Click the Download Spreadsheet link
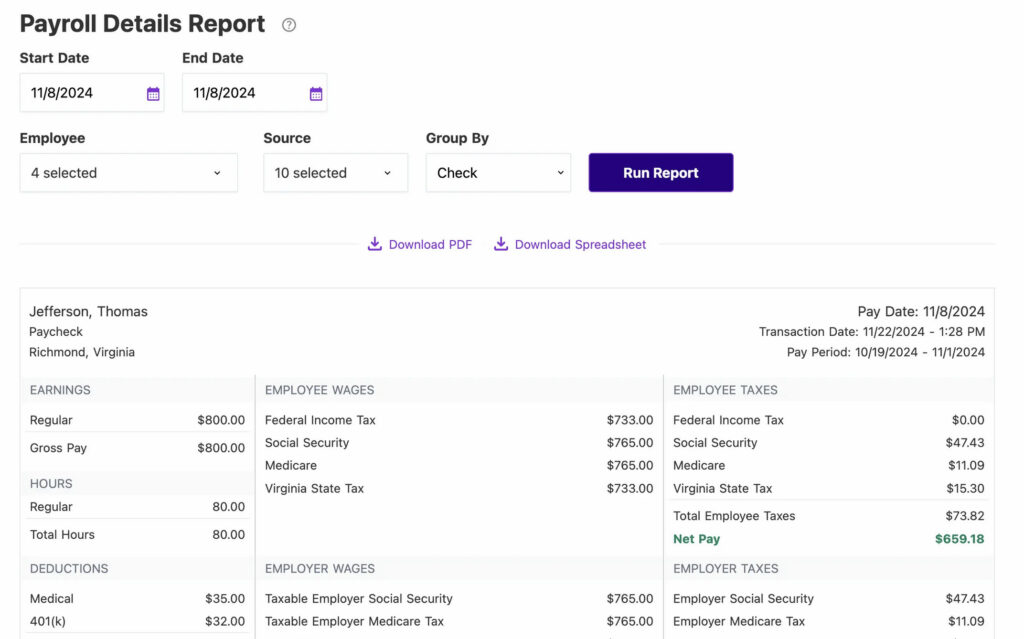 coord(580,244)
